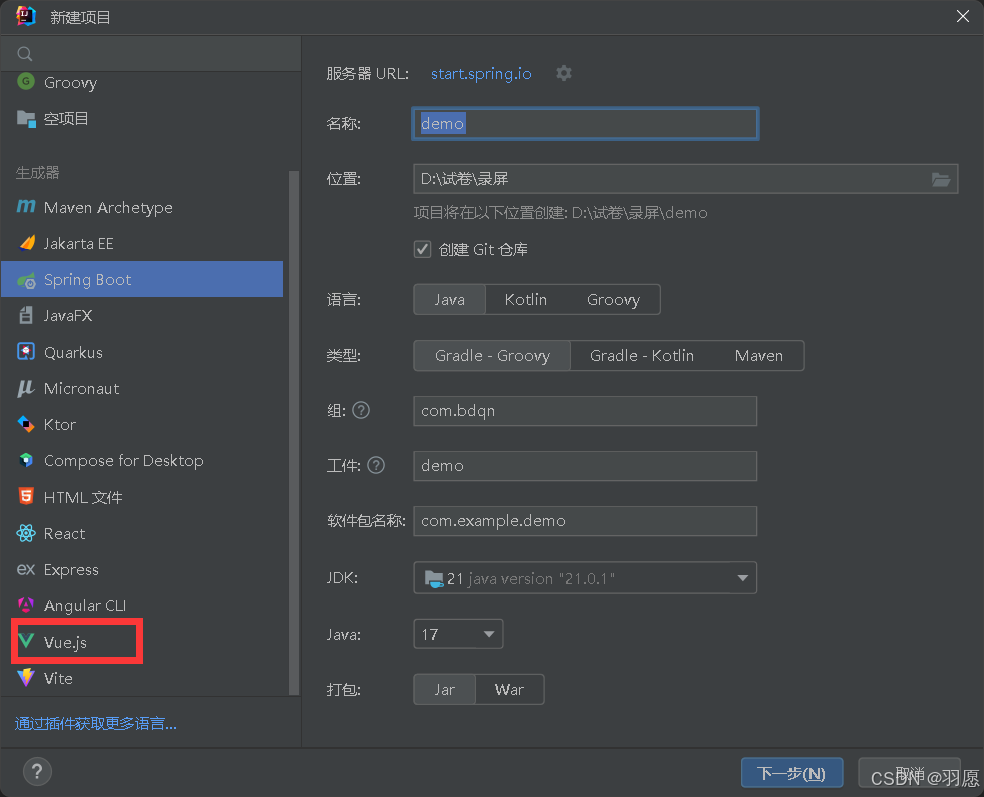This screenshot has width=984, height=797.
Task: Select Maven Archetype generator
Action: click(x=142, y=207)
